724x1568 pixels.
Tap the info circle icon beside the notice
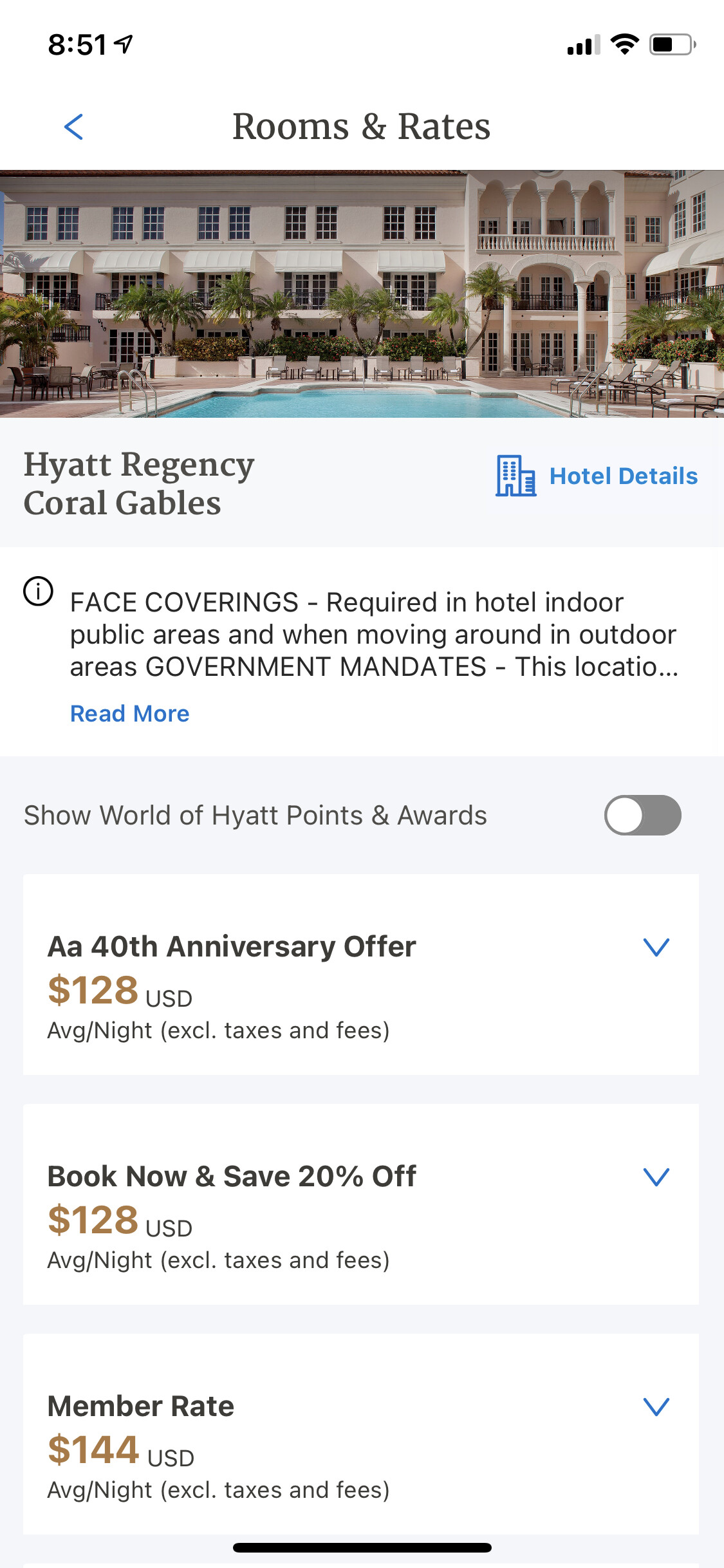[39, 591]
